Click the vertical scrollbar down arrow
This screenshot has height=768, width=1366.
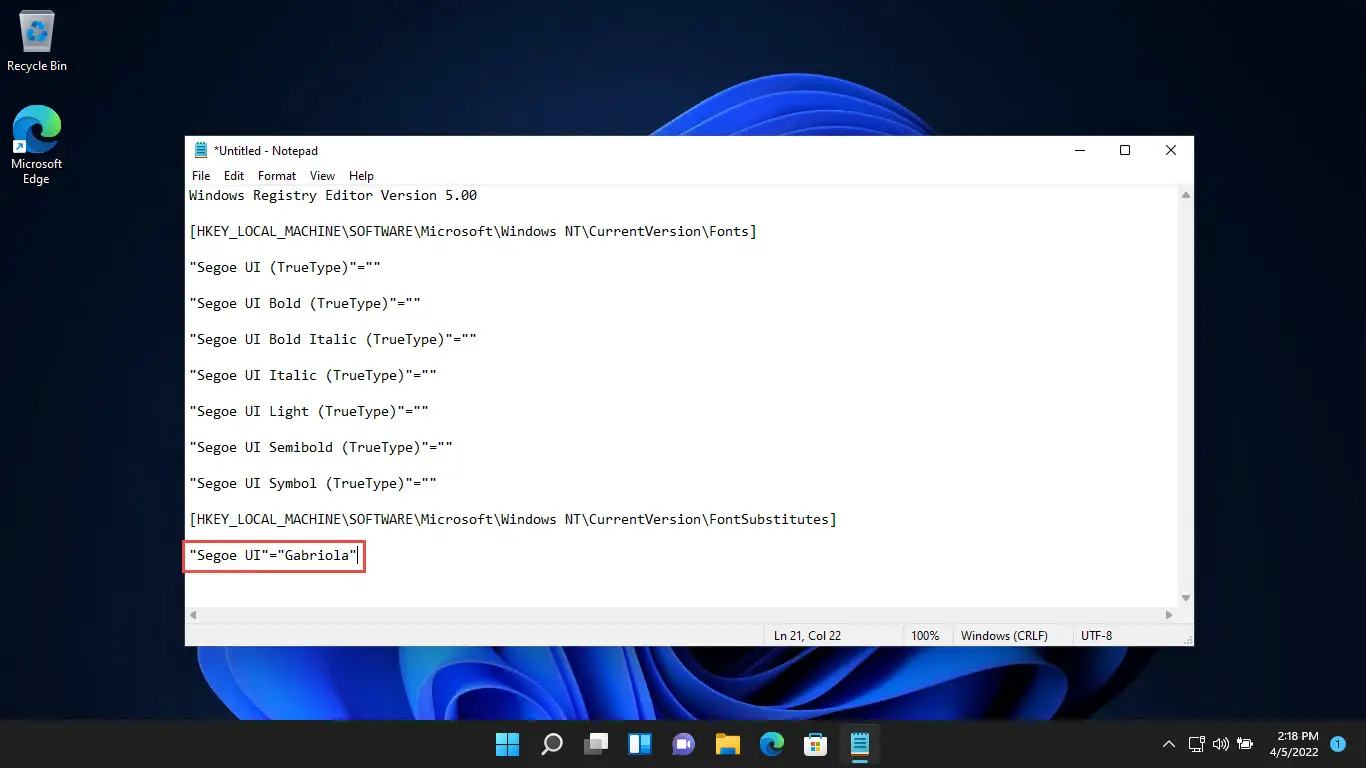tap(1185, 598)
